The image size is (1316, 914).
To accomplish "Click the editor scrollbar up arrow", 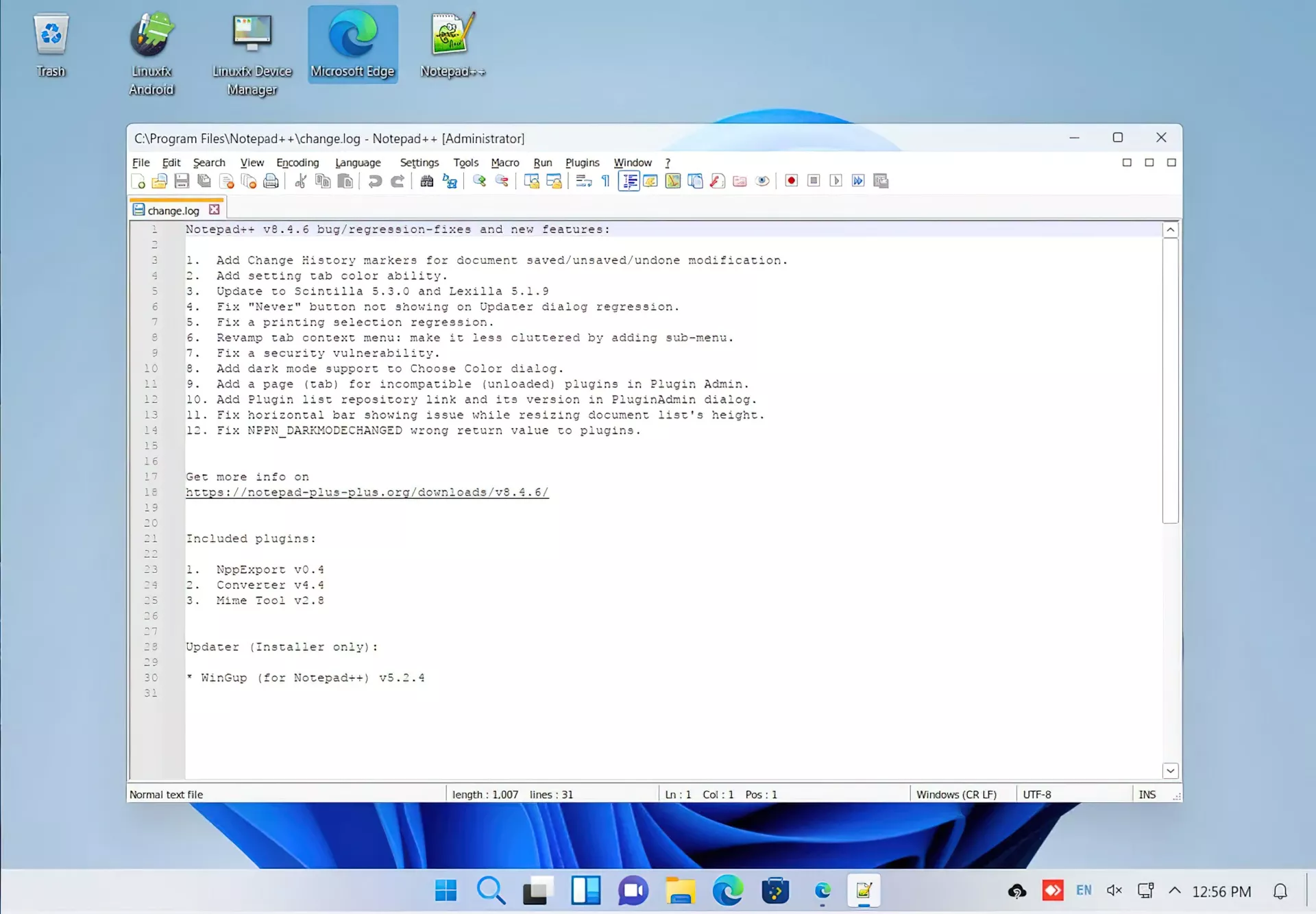I will click(1171, 230).
